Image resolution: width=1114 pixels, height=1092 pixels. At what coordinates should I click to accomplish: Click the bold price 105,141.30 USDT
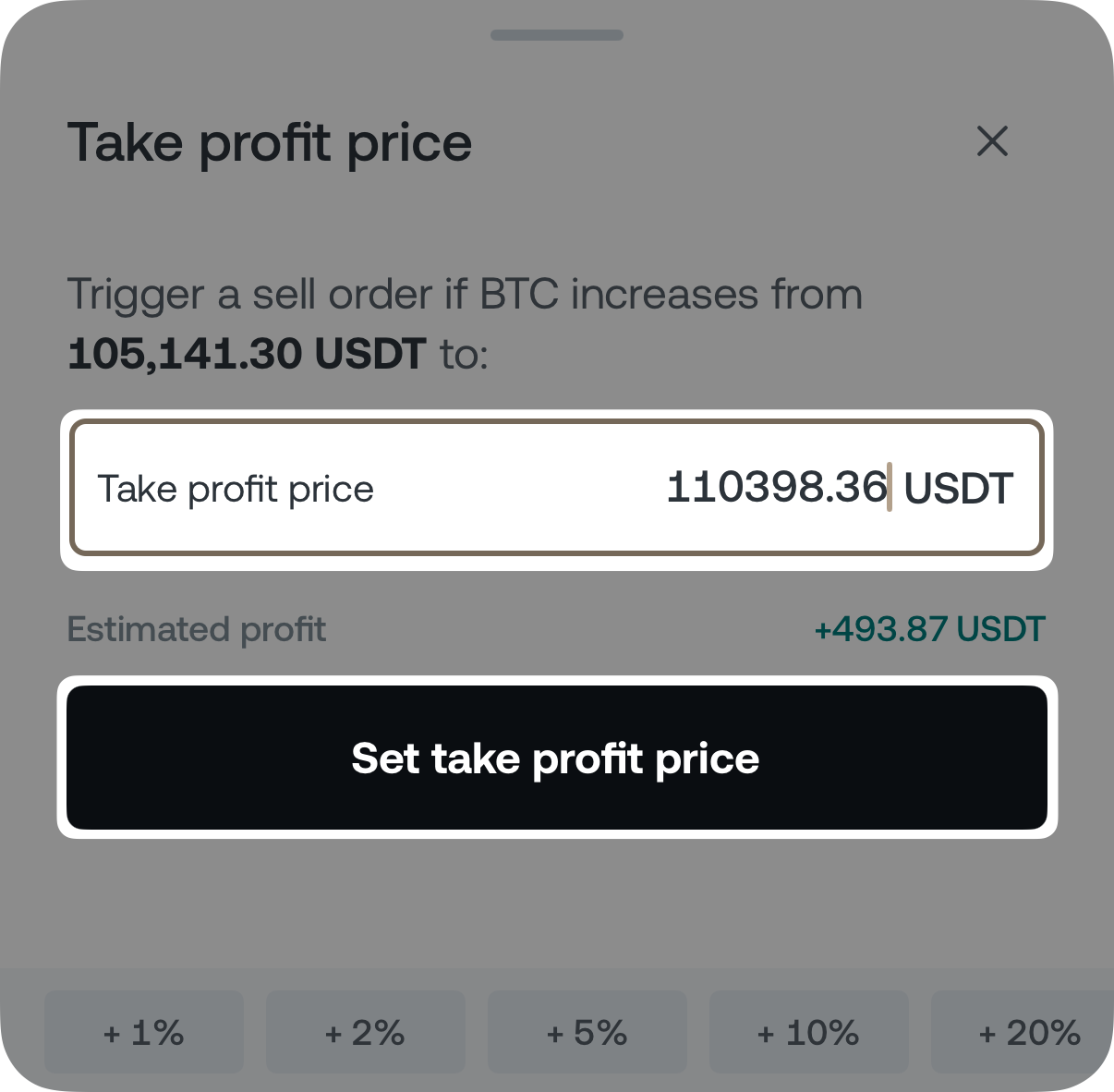[248, 352]
